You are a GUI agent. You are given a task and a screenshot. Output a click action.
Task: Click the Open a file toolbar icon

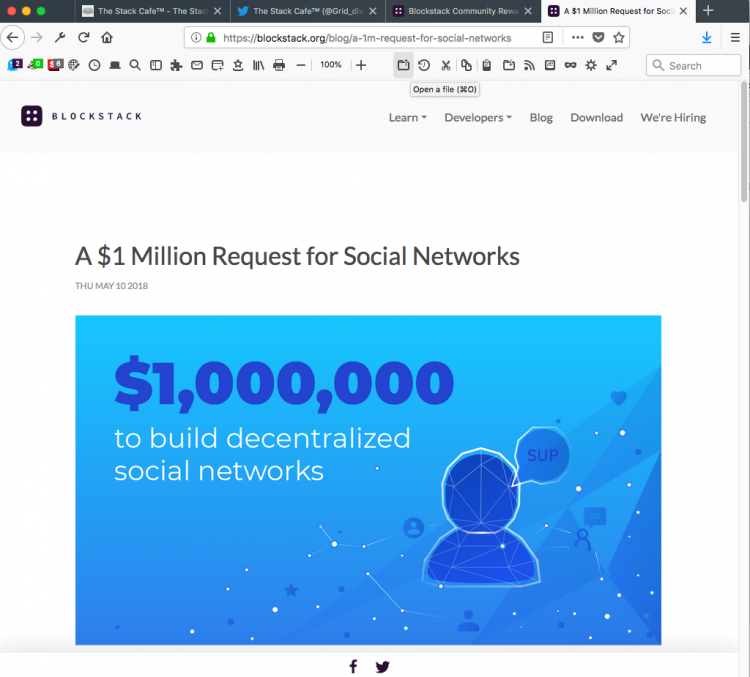tap(403, 65)
